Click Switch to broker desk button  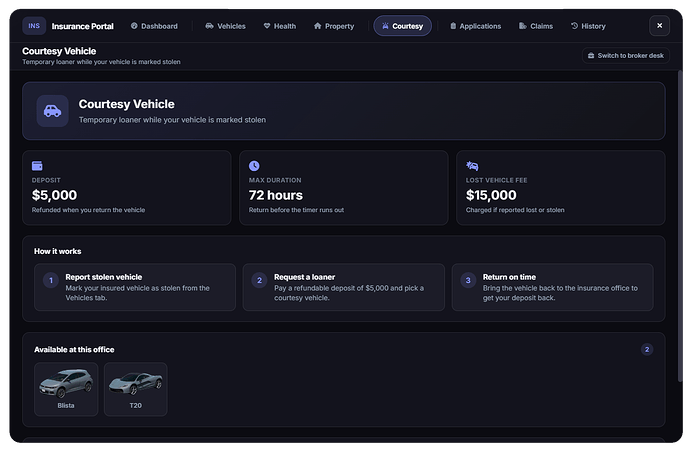click(x=626, y=55)
